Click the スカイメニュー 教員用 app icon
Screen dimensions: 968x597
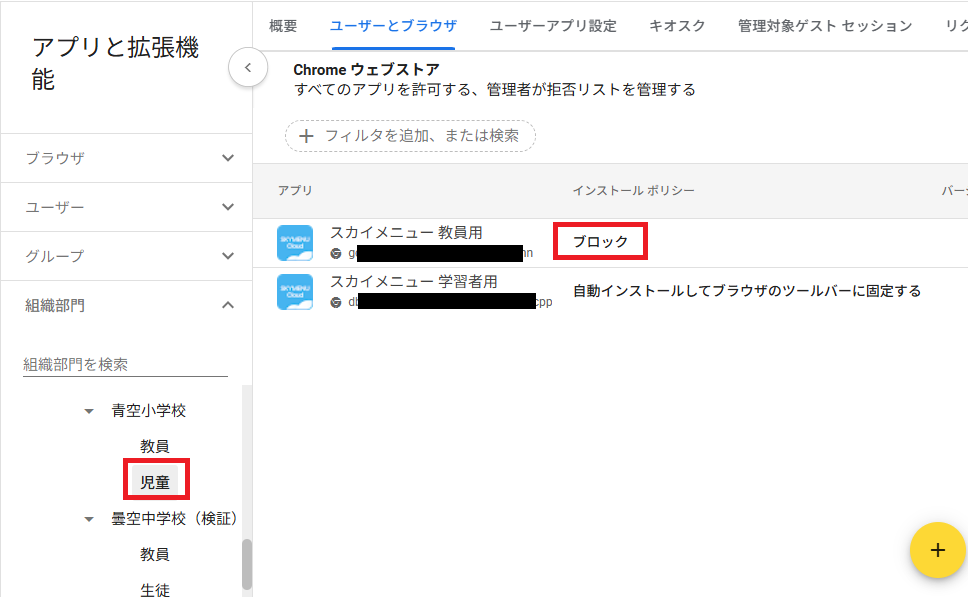[x=295, y=243]
